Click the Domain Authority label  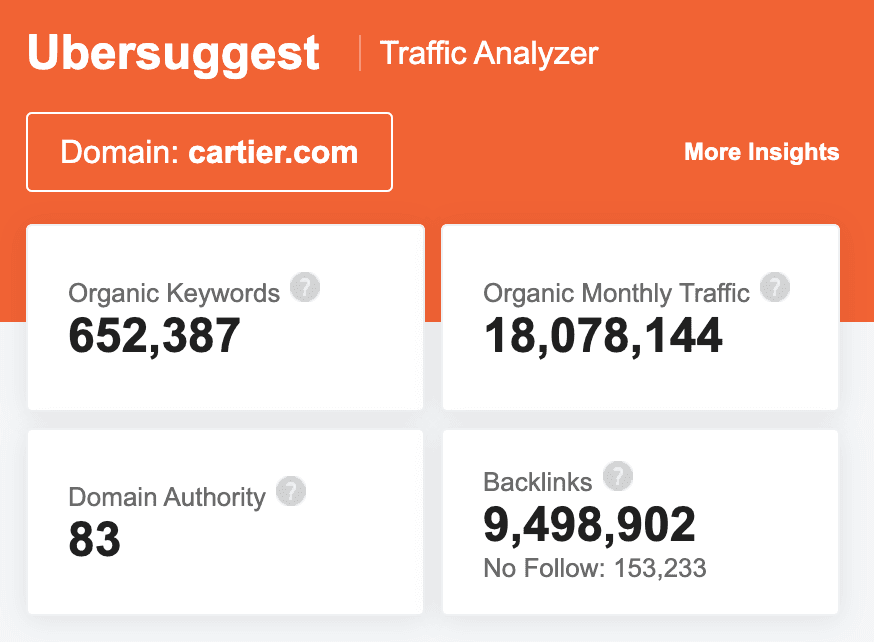coord(167,497)
